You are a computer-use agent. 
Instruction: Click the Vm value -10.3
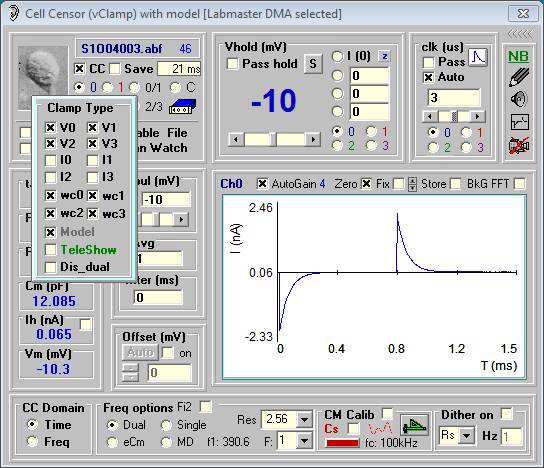coord(53,369)
